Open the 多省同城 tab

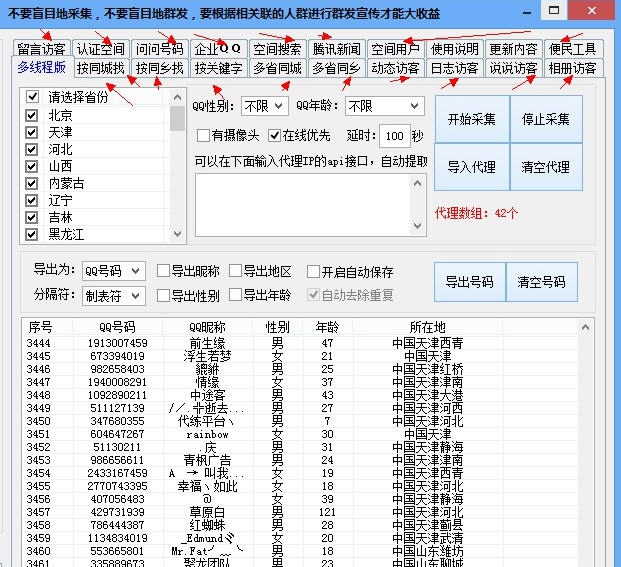click(x=277, y=68)
